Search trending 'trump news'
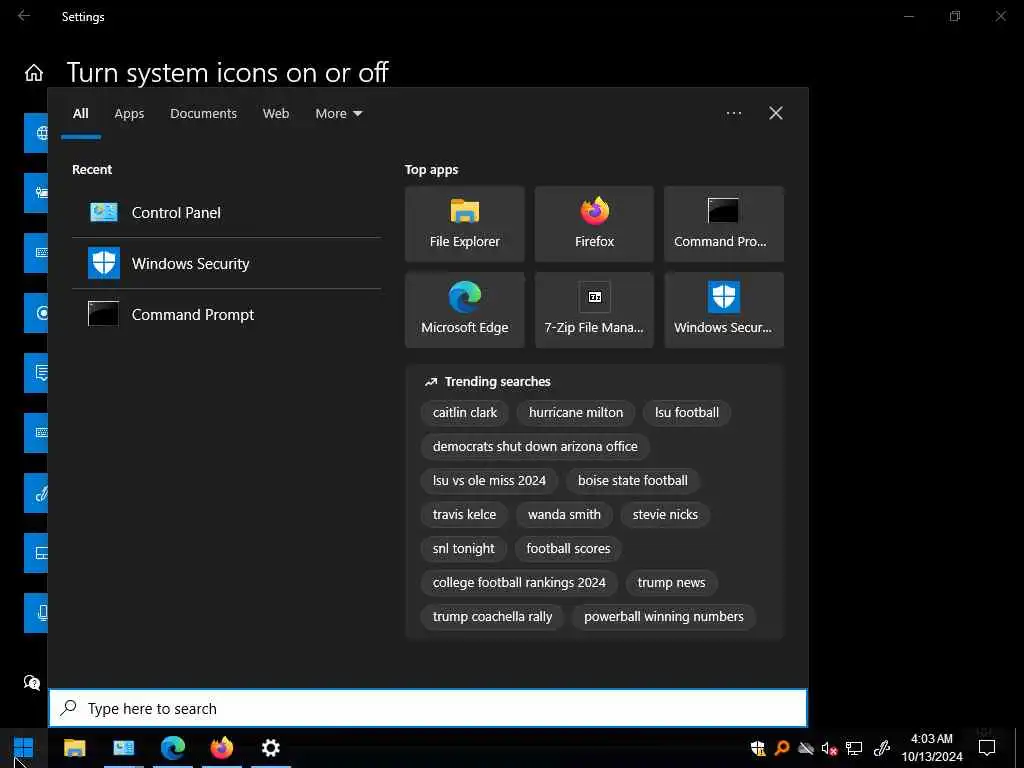 671,583
